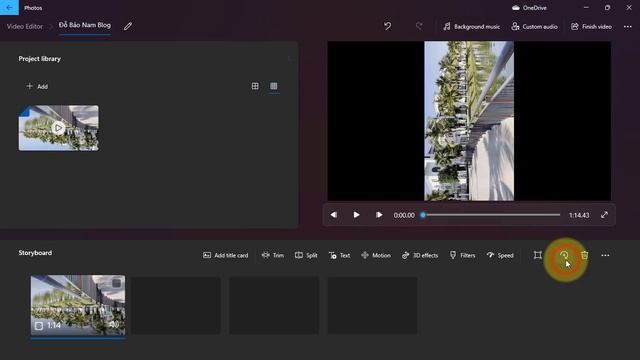Go back with the Photos back arrow
Viewport: 640px width, 360px height.
(9, 7)
